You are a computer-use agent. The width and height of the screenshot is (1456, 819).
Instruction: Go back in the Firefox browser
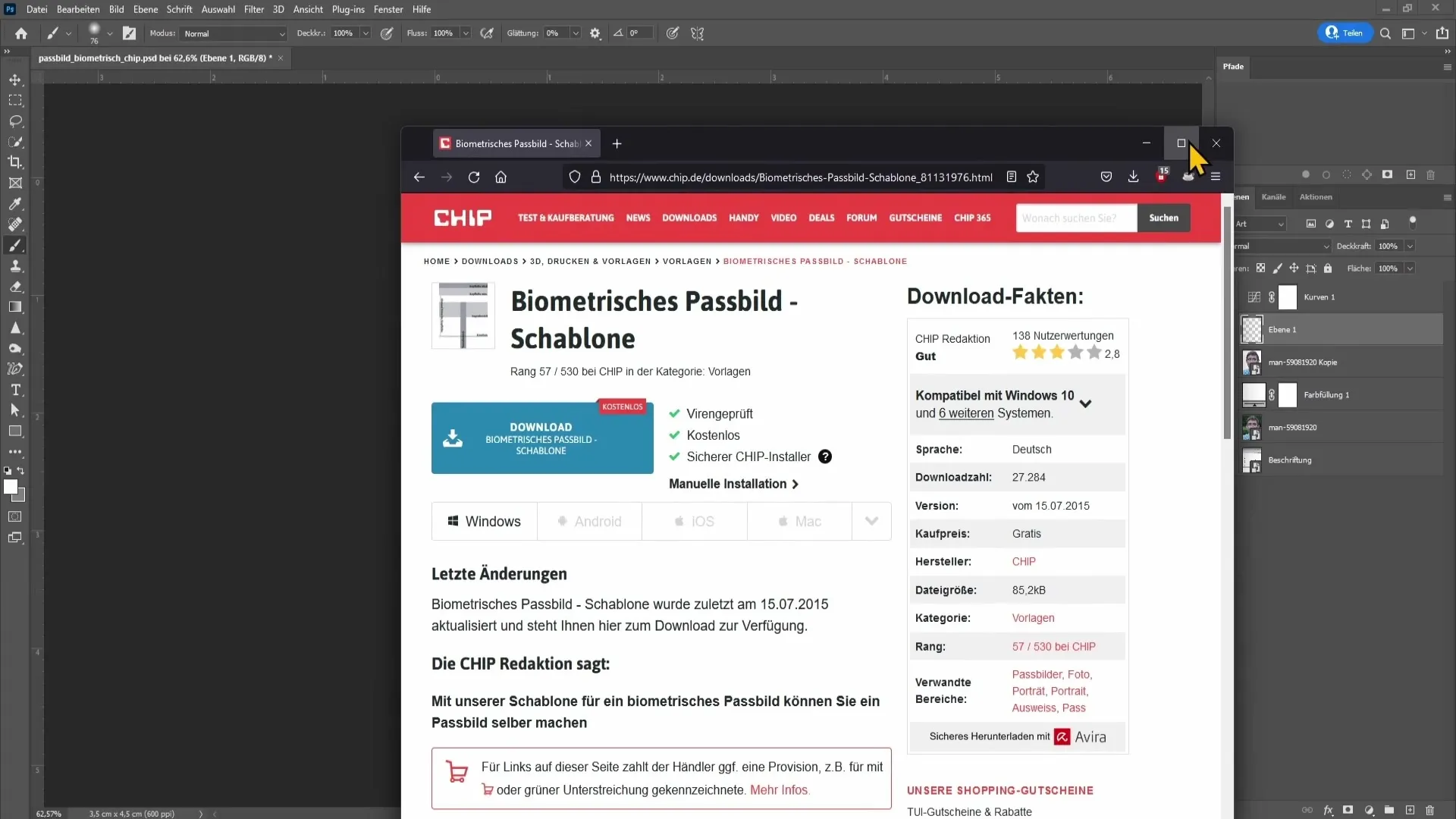click(419, 177)
